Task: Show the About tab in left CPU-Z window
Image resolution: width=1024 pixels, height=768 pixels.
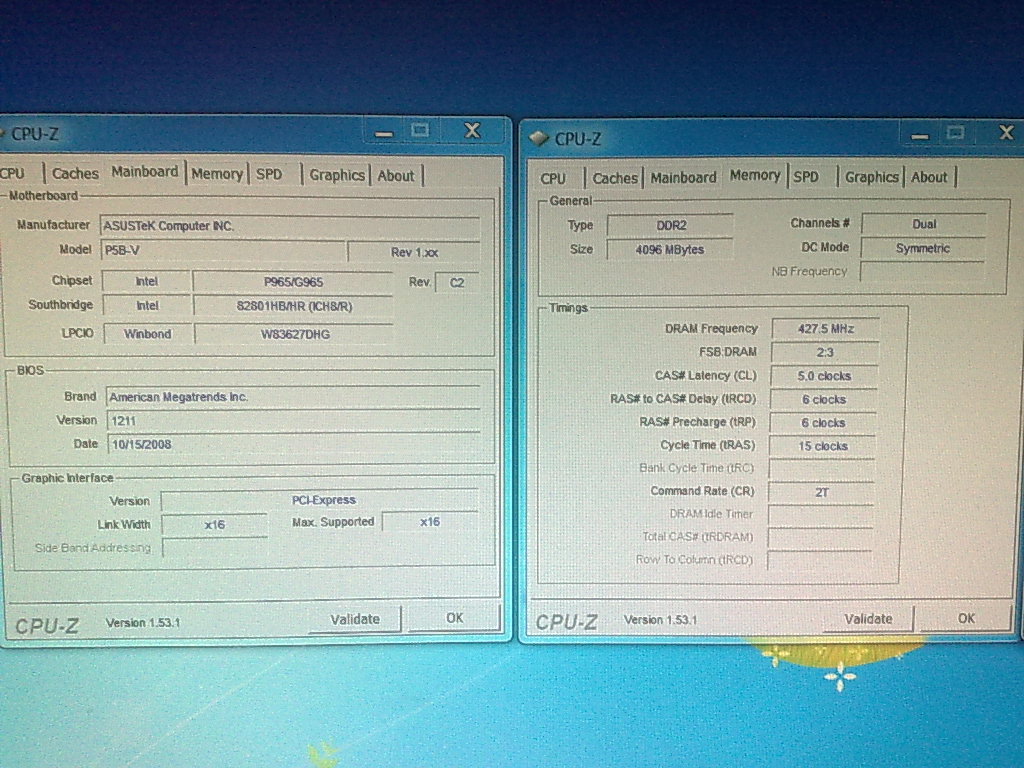Action: tap(396, 176)
